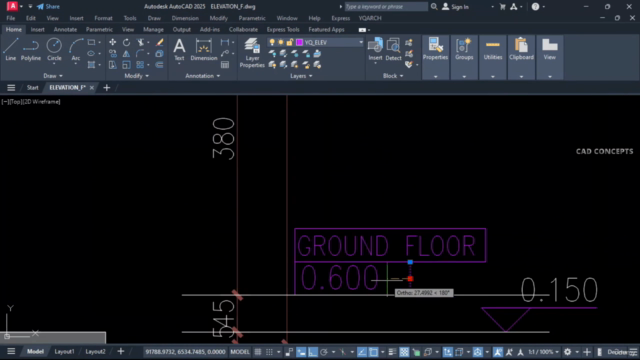Open the annotation scale 1:1 / 100% dropdown
The height and width of the screenshot is (360, 640).
[543, 352]
